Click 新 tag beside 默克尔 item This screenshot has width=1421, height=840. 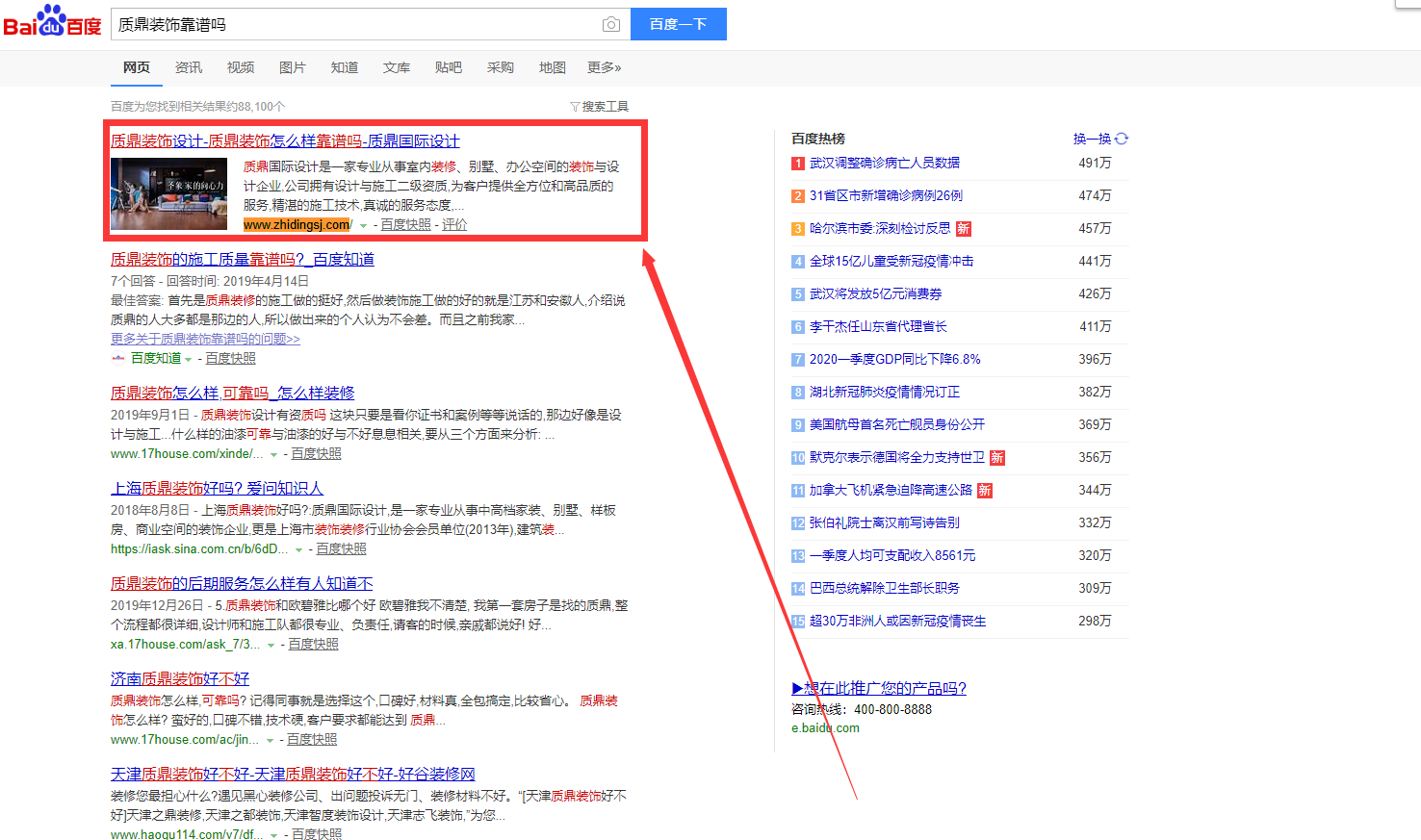coord(997,458)
